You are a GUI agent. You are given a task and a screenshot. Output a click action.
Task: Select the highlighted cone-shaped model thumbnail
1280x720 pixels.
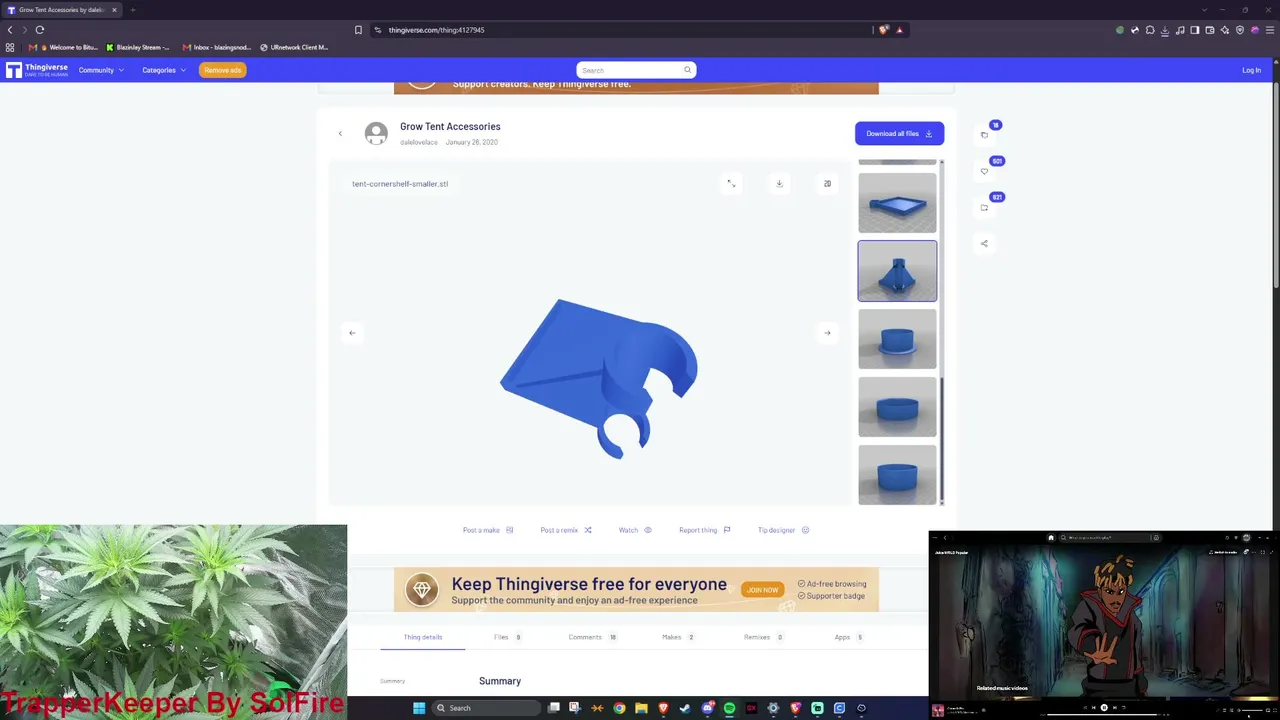[x=897, y=271]
